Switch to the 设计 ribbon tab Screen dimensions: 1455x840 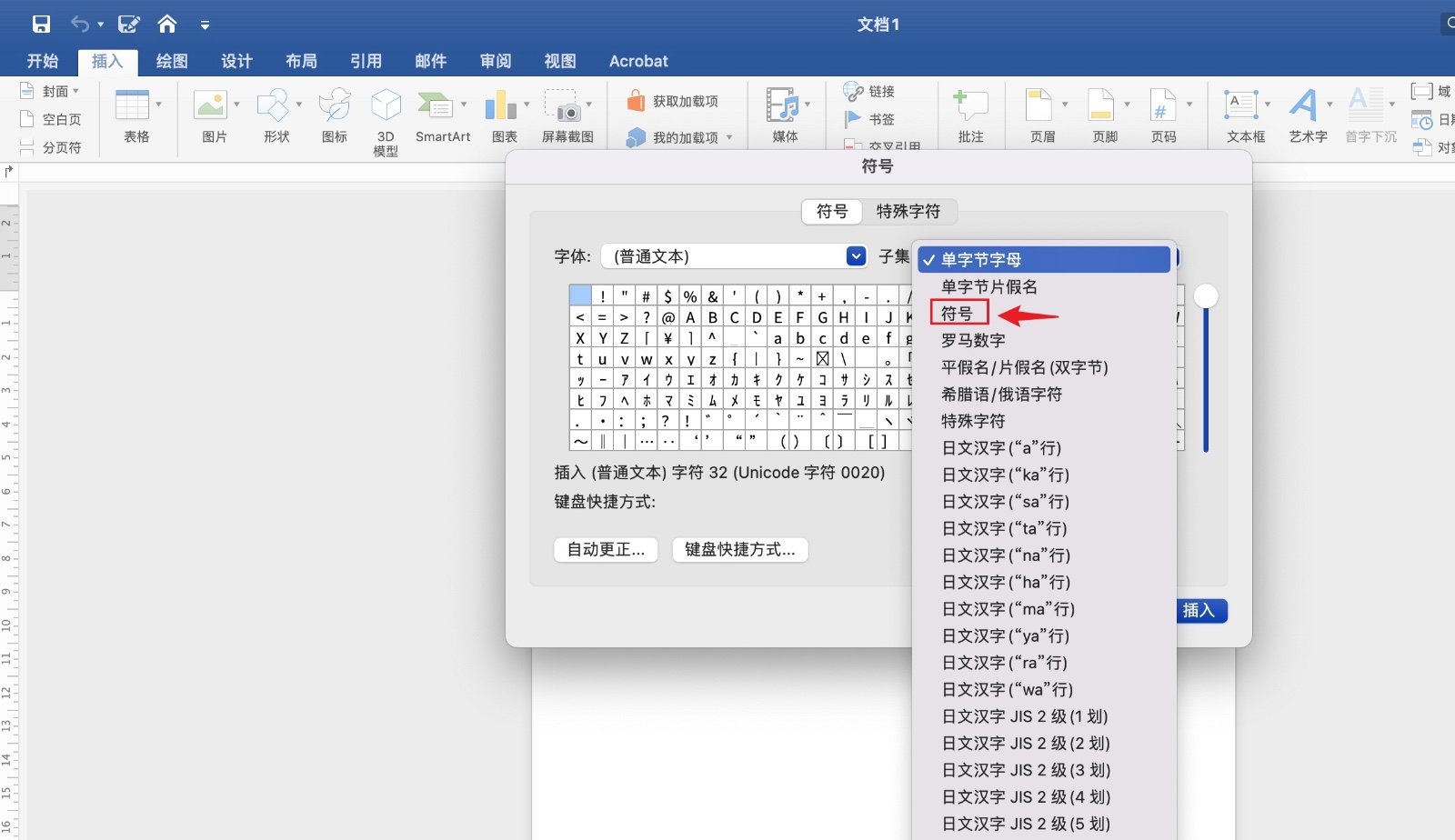(x=236, y=61)
